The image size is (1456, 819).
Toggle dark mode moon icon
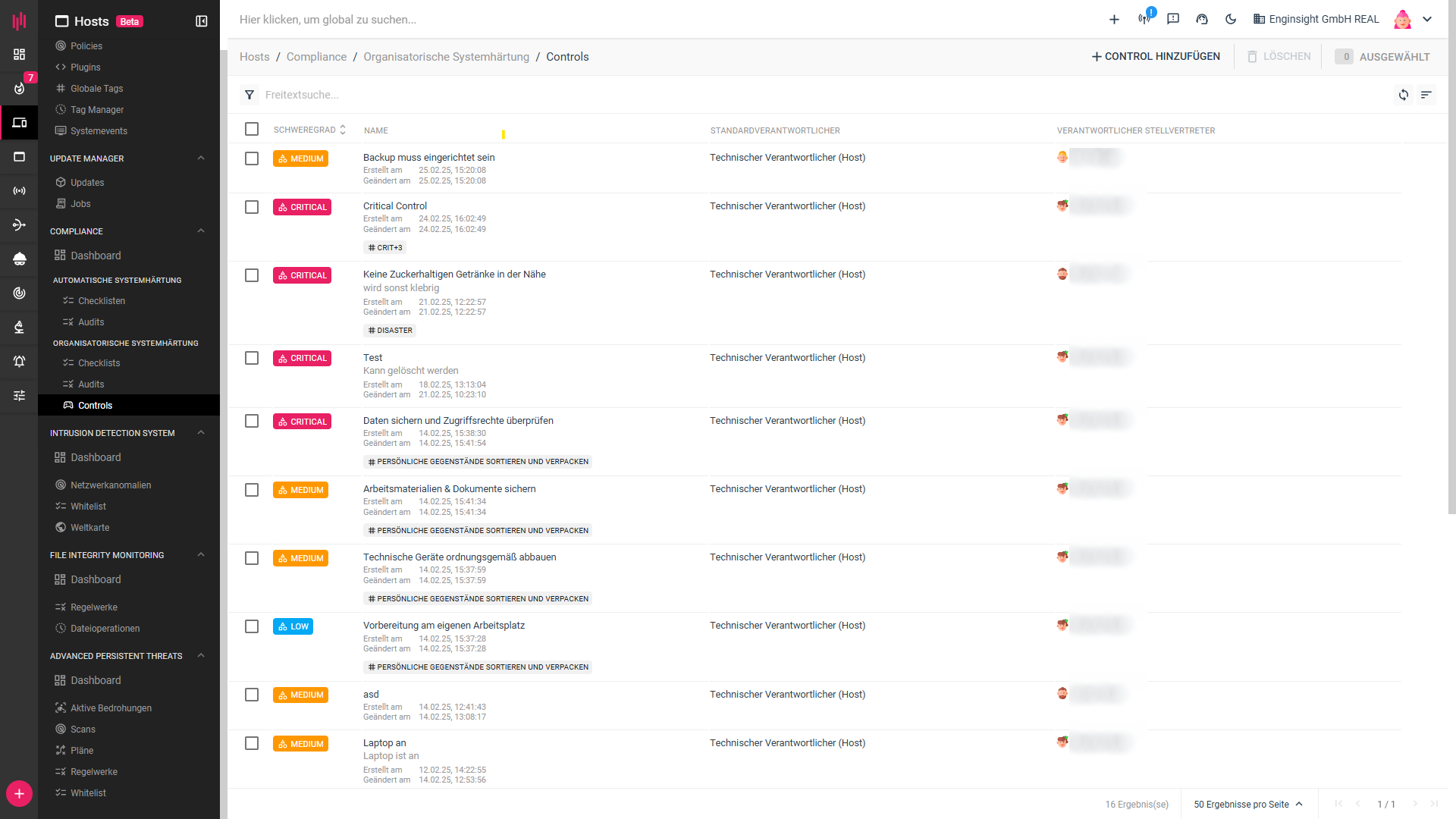pos(1231,19)
